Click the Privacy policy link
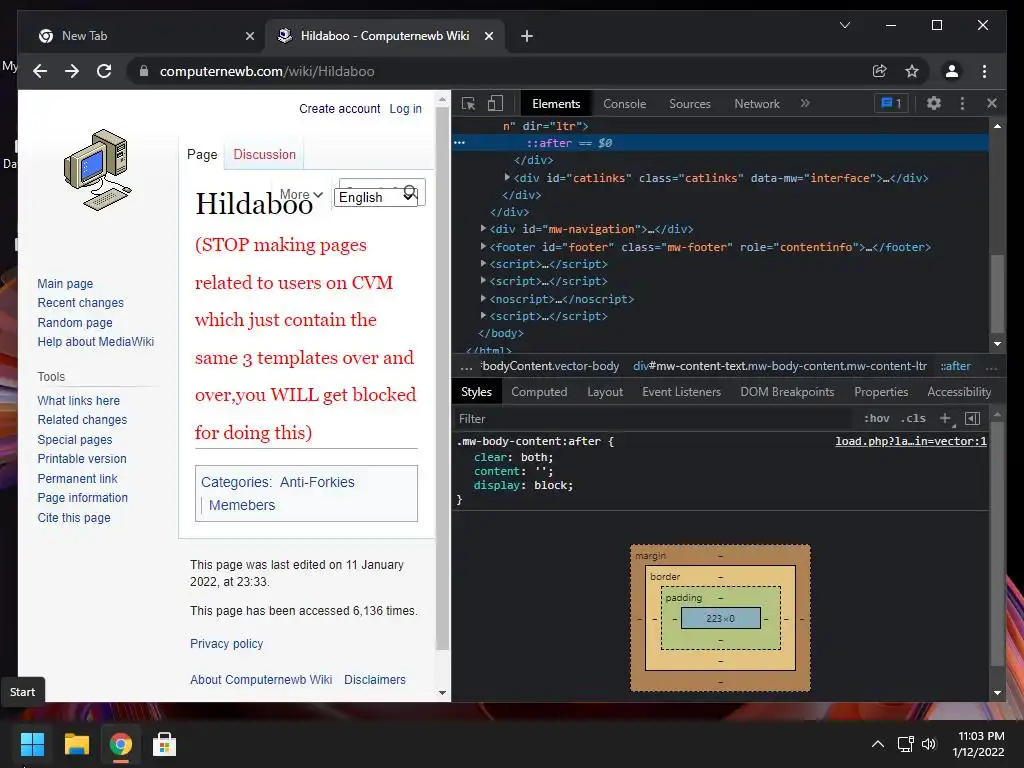The image size is (1024, 768). [x=227, y=643]
